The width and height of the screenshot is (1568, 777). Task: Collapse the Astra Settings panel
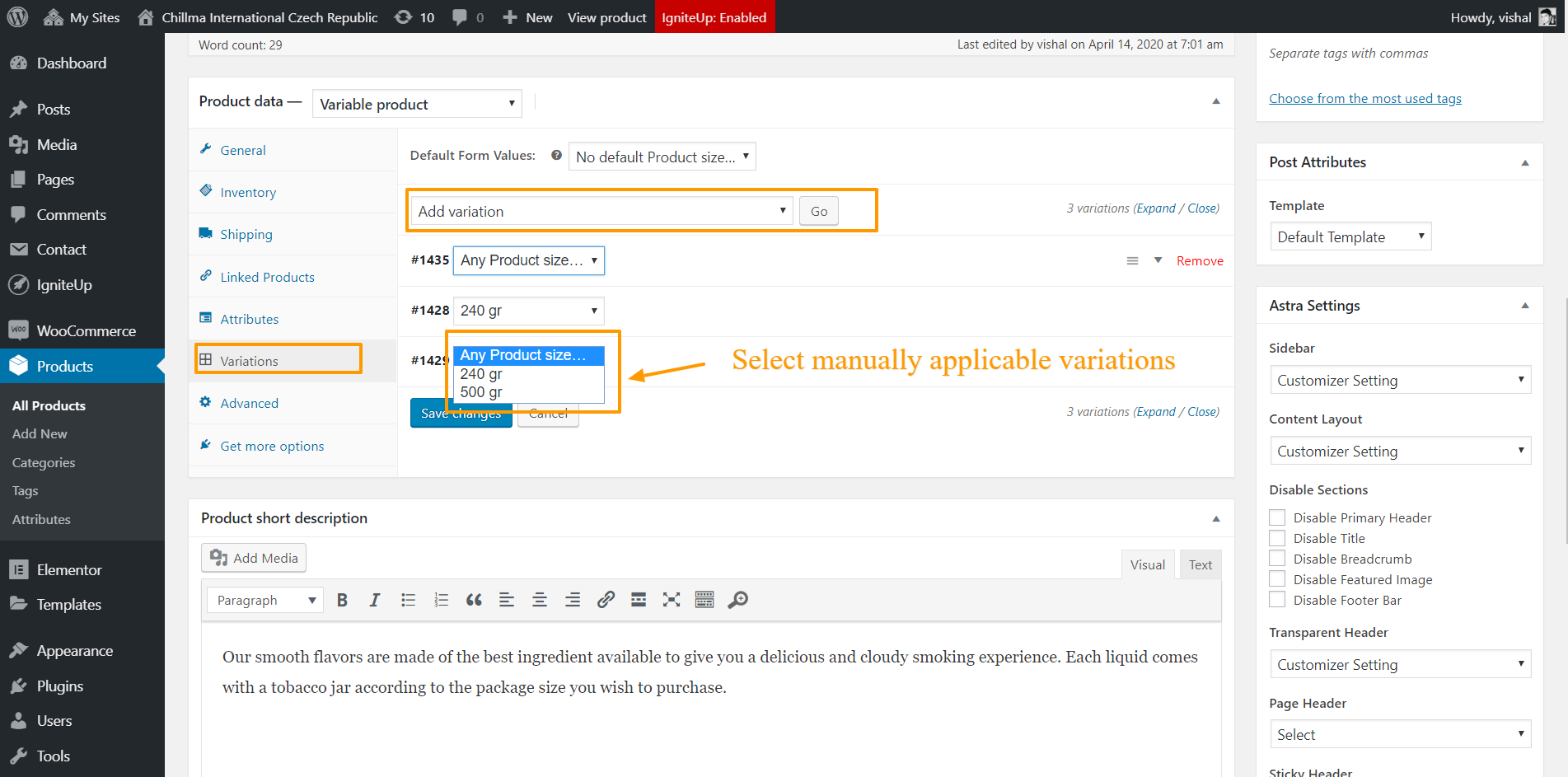click(x=1524, y=306)
